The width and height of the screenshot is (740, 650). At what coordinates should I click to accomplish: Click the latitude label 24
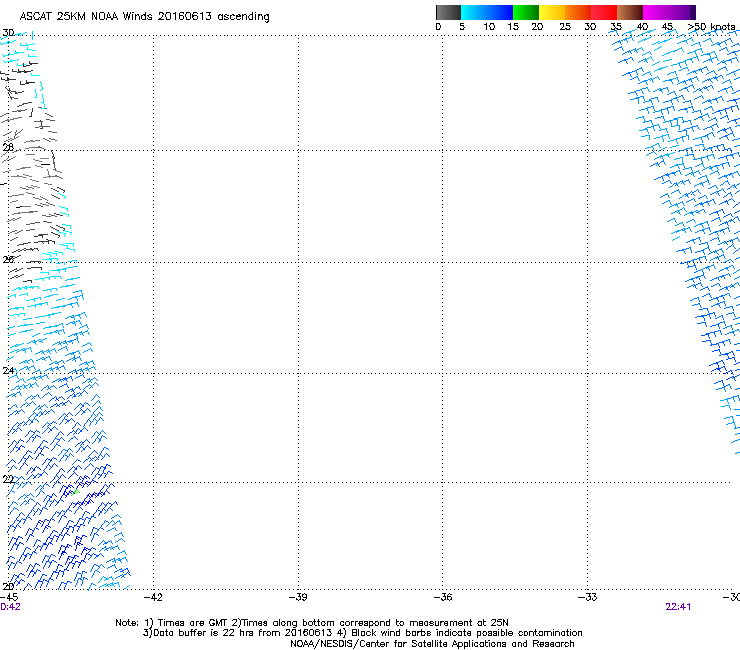pos(8,371)
